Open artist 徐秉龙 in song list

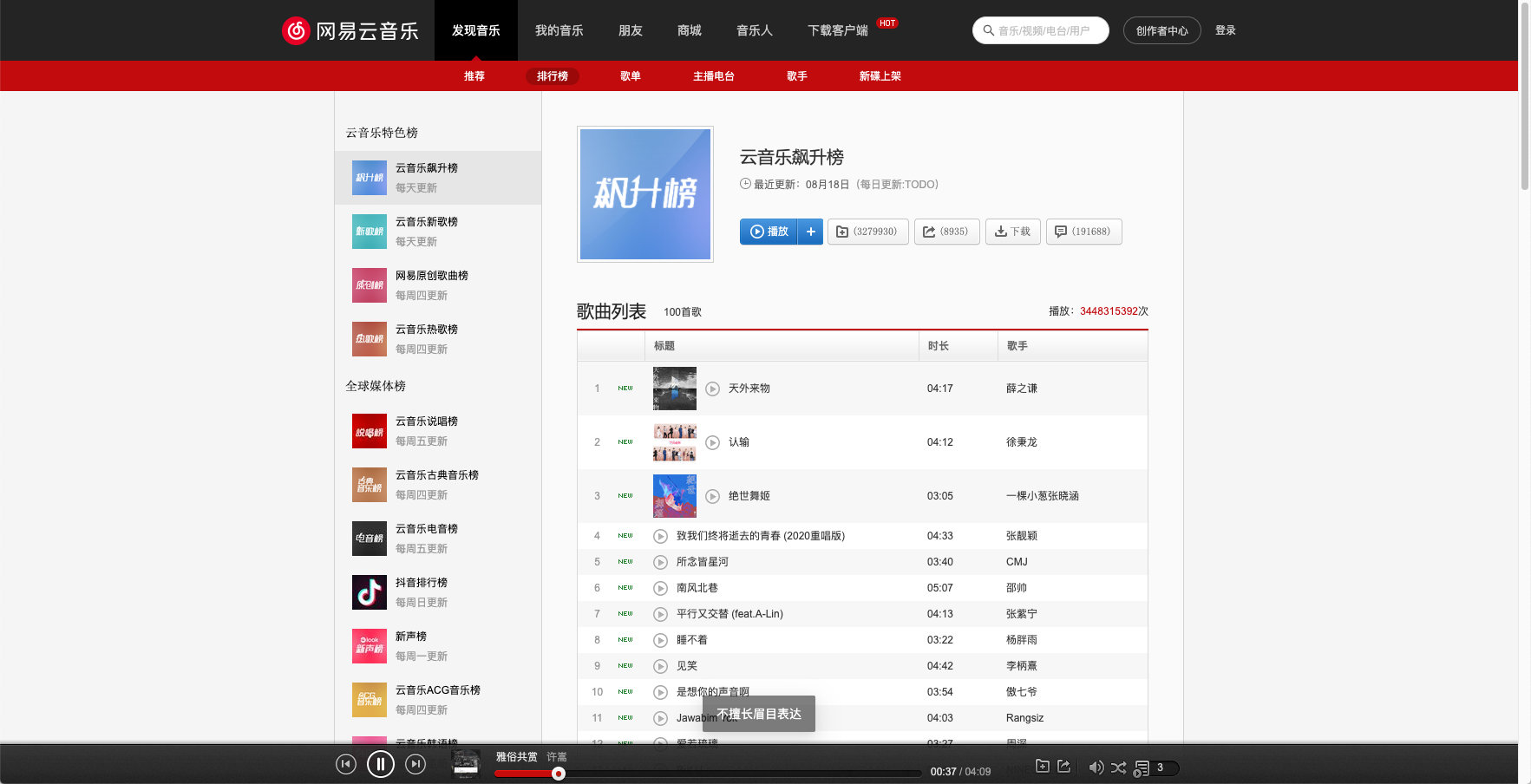pos(1022,442)
